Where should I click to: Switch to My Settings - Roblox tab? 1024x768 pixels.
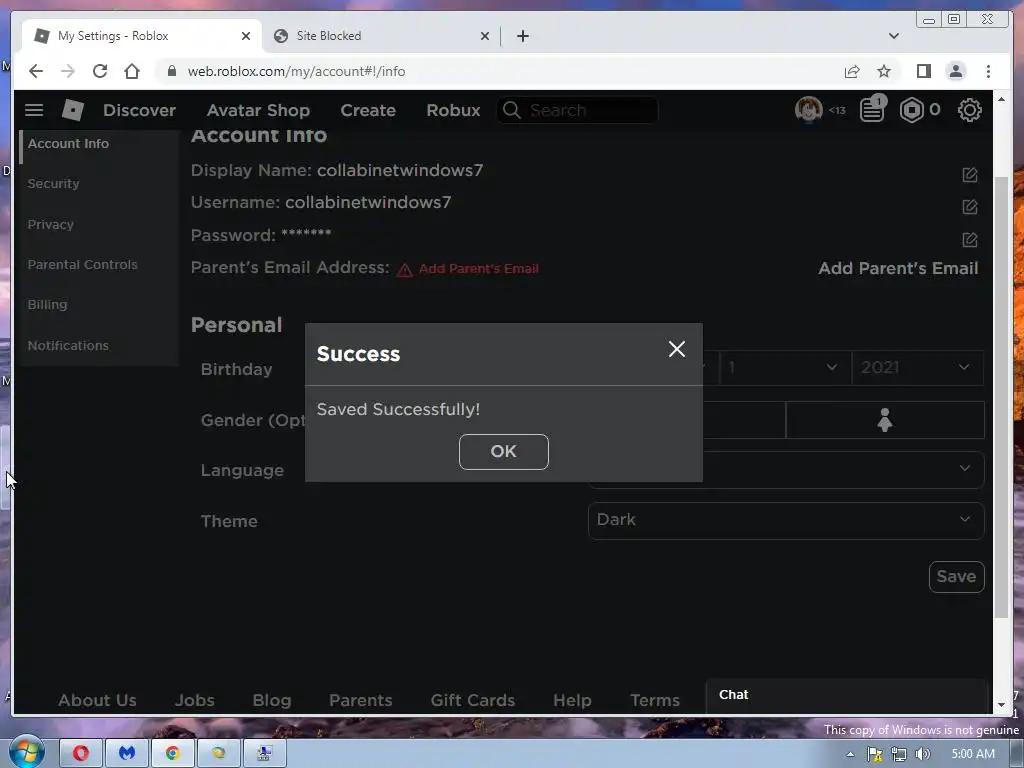pos(142,36)
